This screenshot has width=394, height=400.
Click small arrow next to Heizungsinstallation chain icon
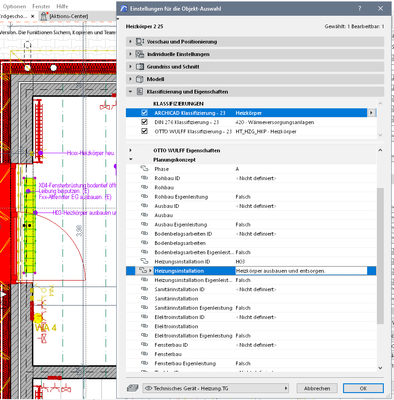click(x=150, y=271)
